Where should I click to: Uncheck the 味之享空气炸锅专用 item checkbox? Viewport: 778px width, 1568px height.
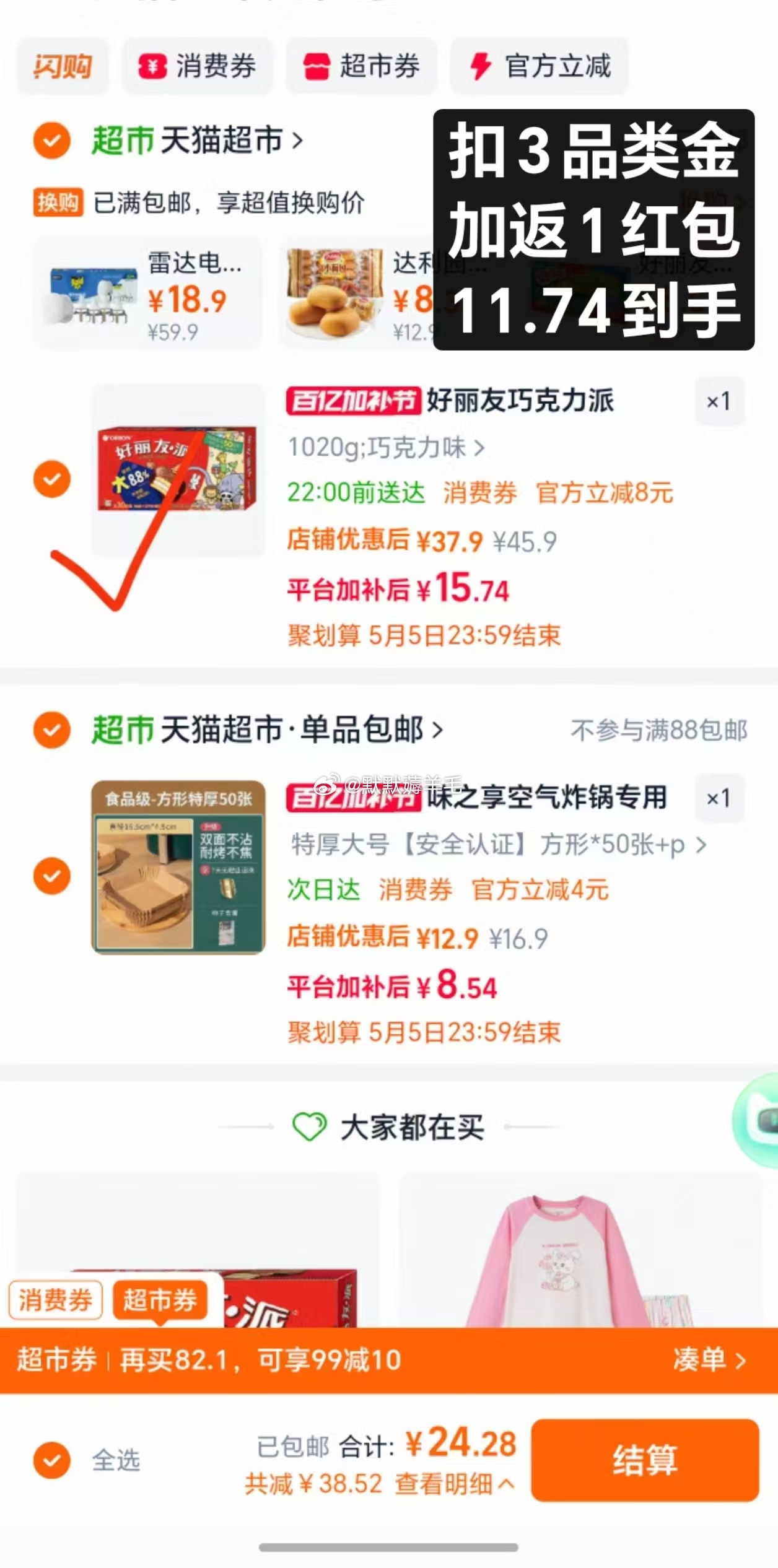click(52, 876)
